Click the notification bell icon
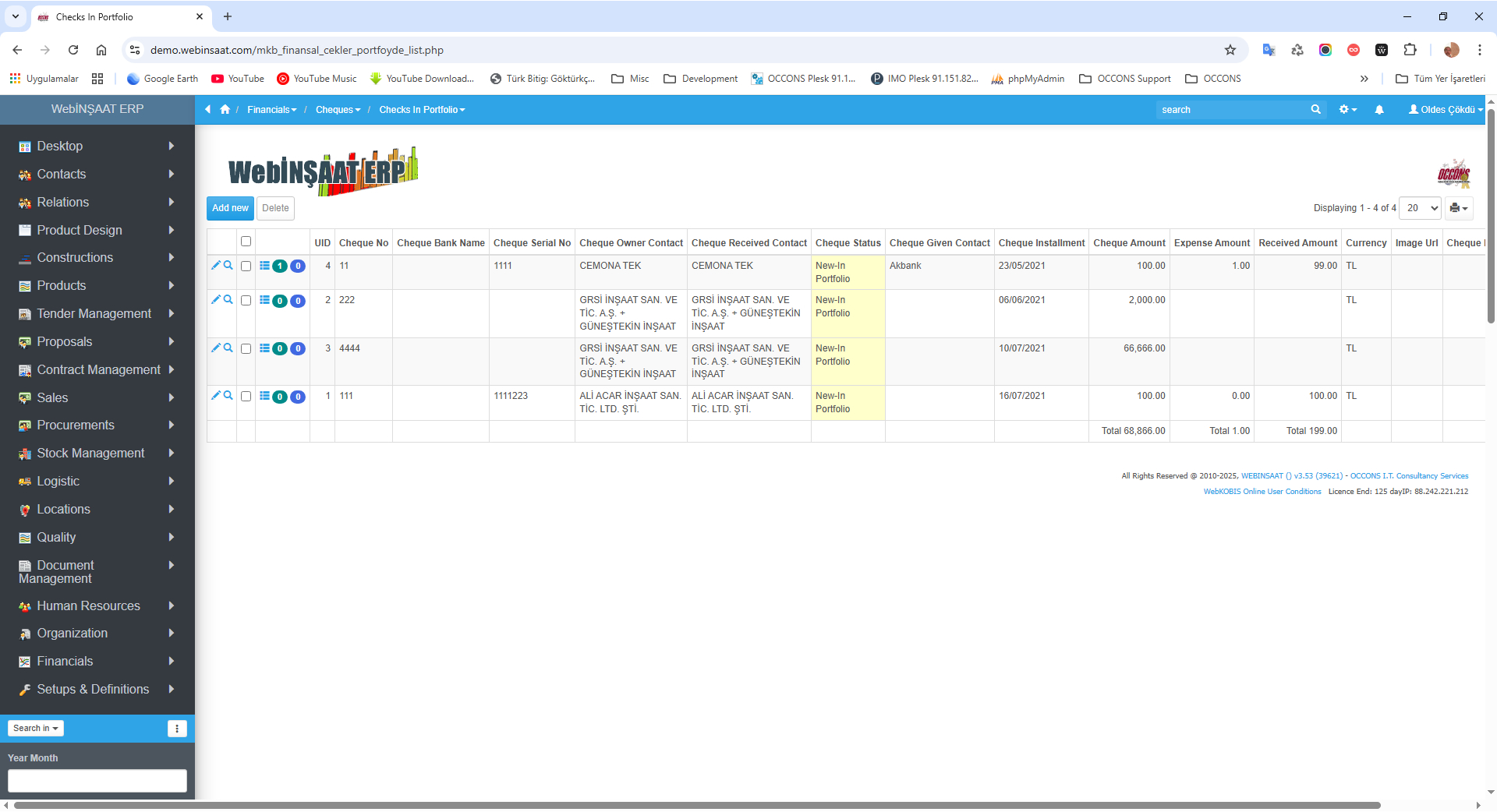The width and height of the screenshot is (1497, 812). (x=1379, y=110)
